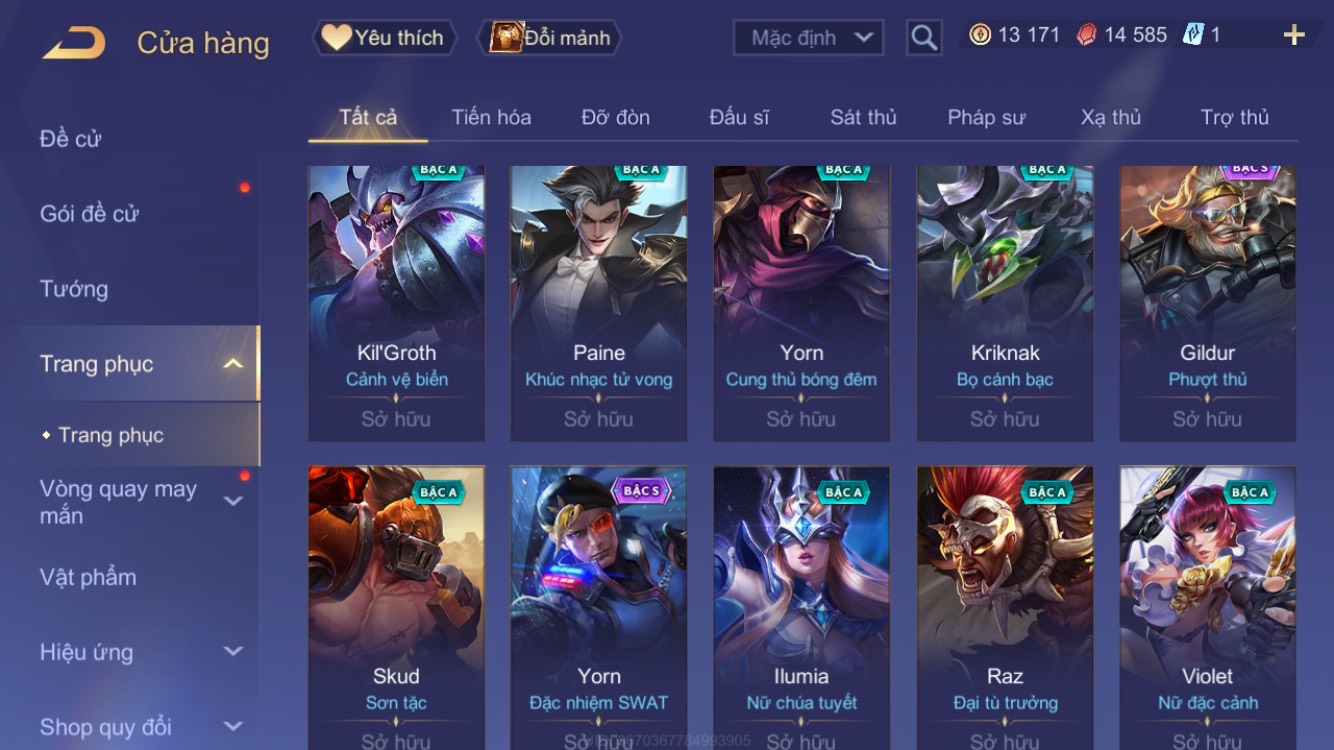The height and width of the screenshot is (750, 1334).
Task: Switch to the Pháp sư tab
Action: [x=986, y=117]
